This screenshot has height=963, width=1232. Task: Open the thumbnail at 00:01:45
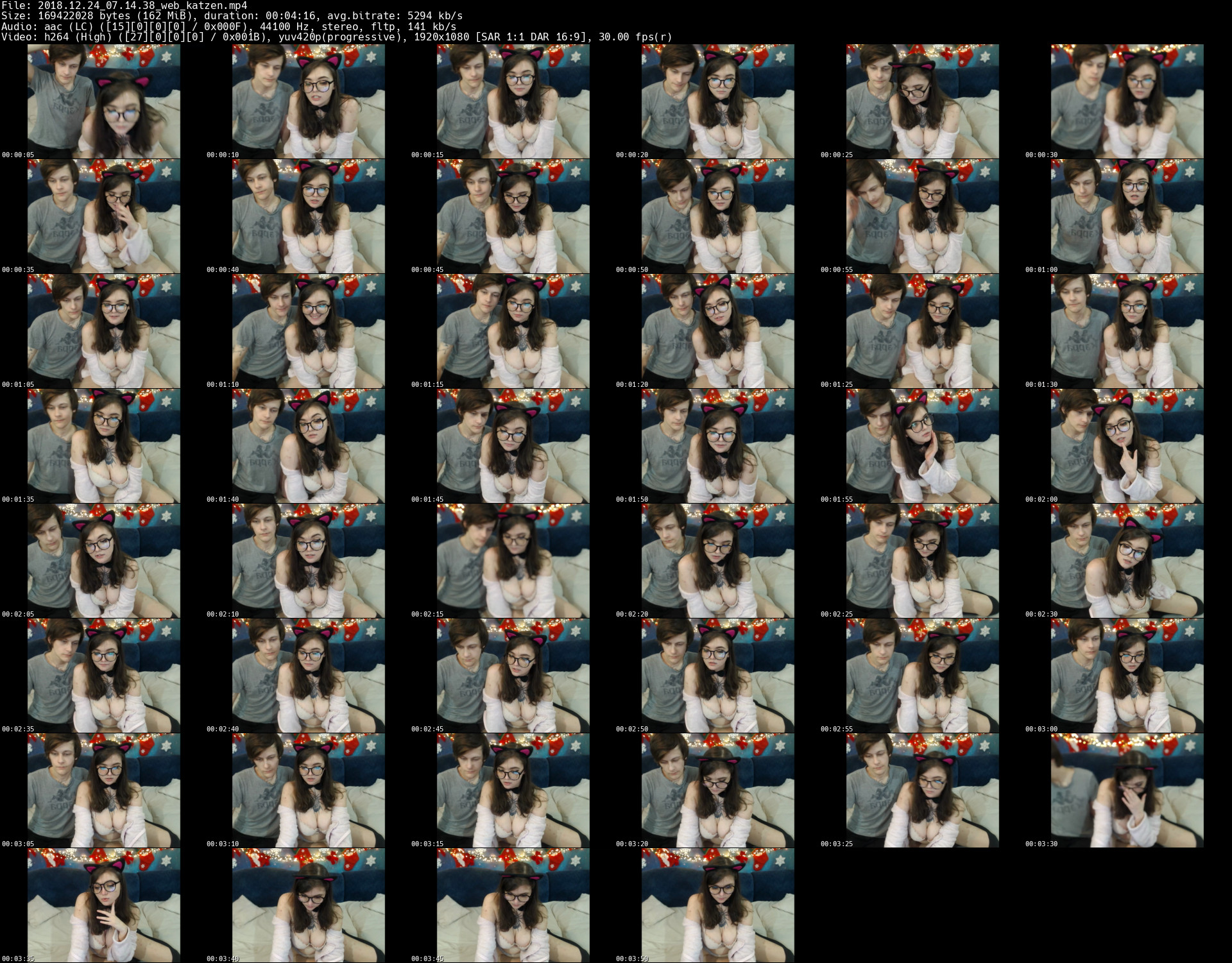click(x=513, y=446)
